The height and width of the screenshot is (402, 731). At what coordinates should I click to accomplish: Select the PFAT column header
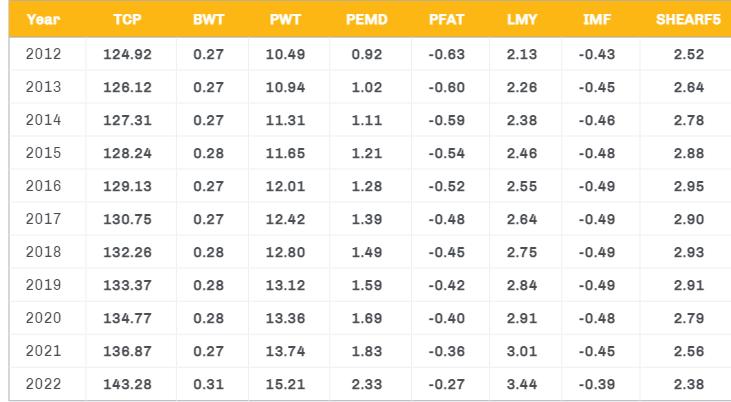pyautogui.click(x=447, y=19)
